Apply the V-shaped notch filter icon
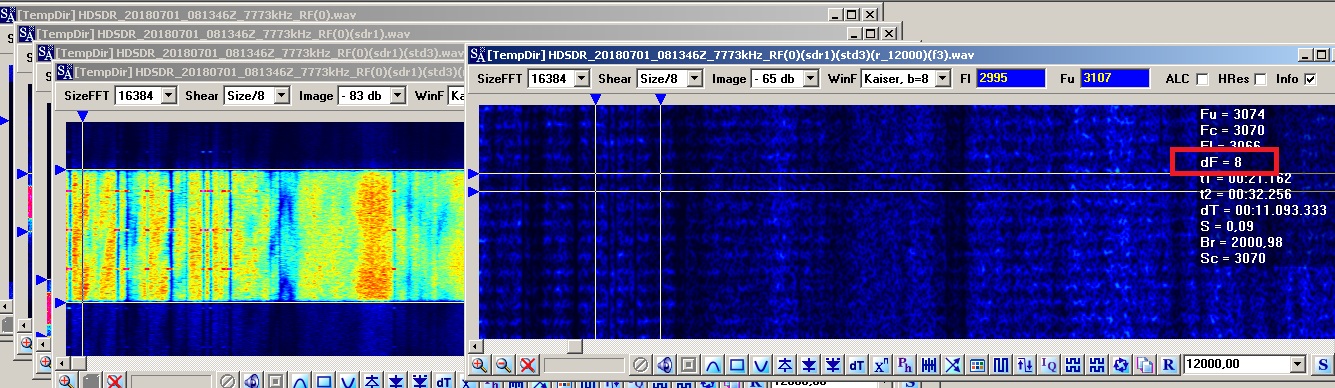 [761, 364]
